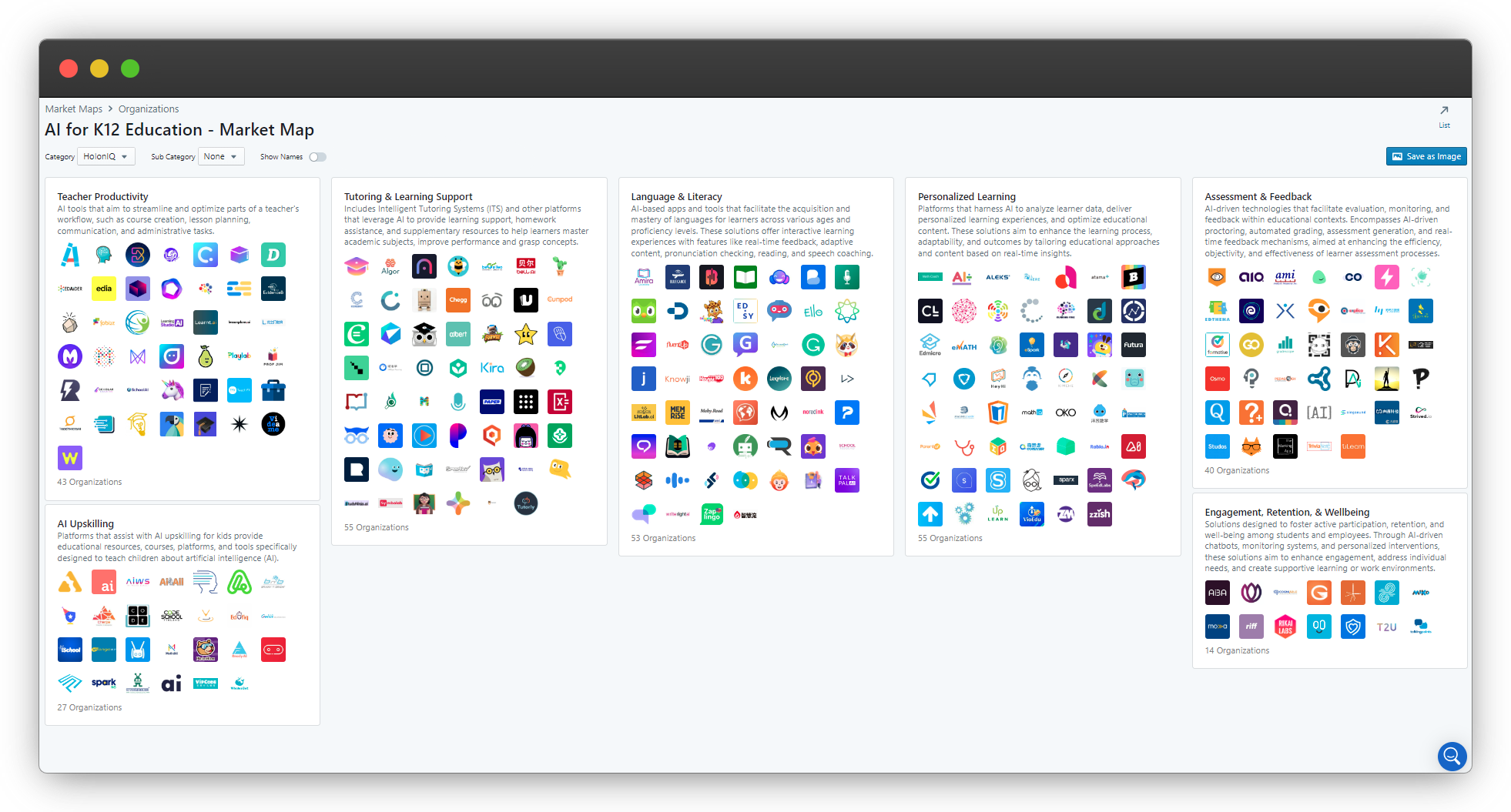
Task: Click the teal albert logo
Action: (458, 334)
